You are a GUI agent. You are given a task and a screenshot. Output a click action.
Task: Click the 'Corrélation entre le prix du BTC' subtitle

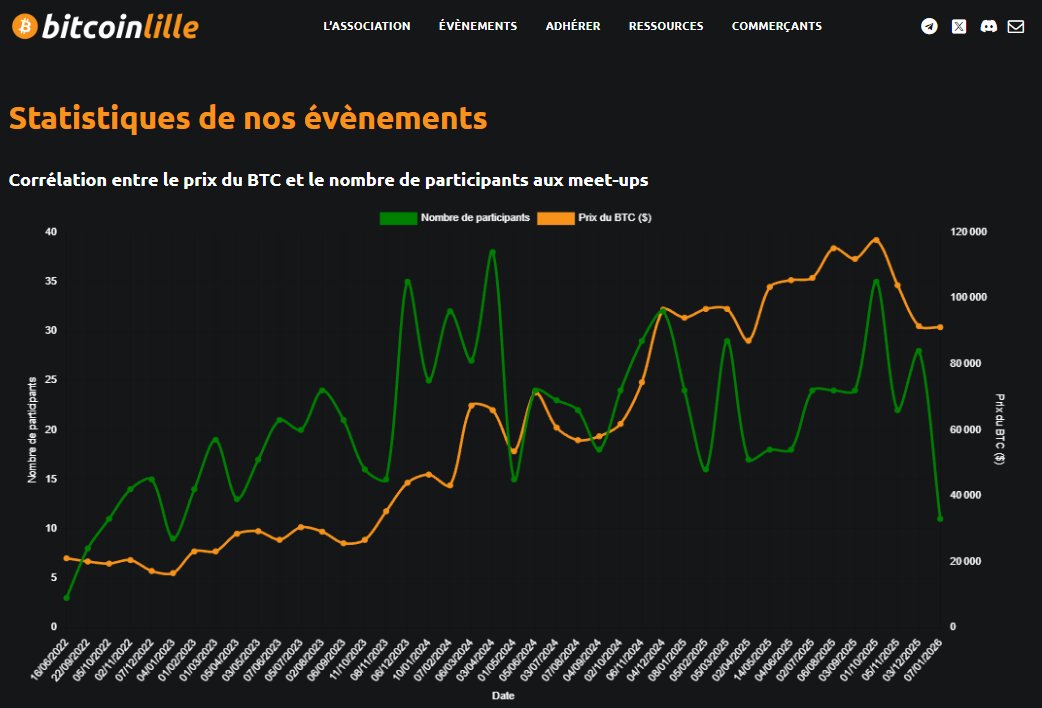tap(328, 179)
